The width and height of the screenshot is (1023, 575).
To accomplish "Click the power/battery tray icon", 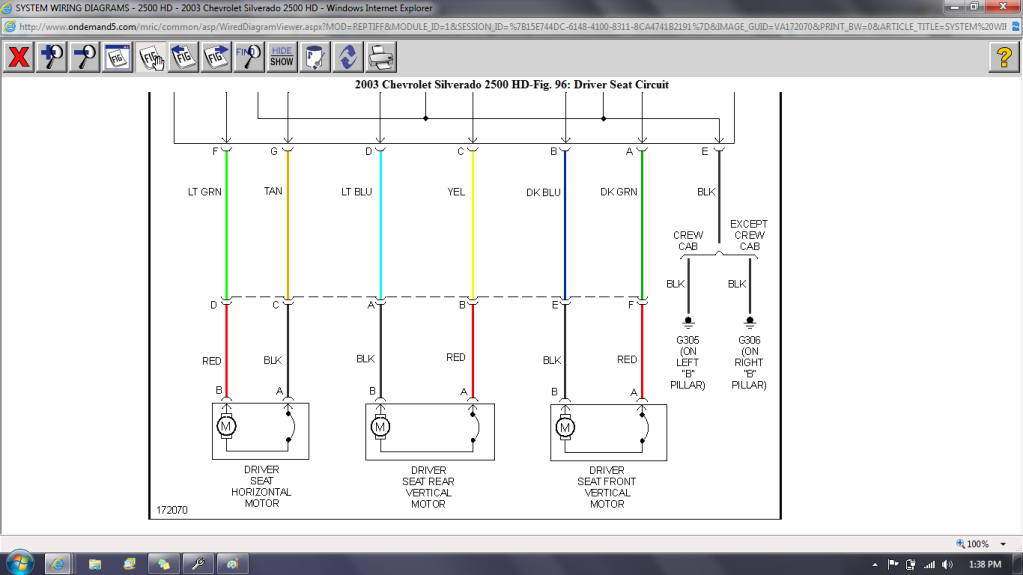I will pyautogui.click(x=911, y=565).
